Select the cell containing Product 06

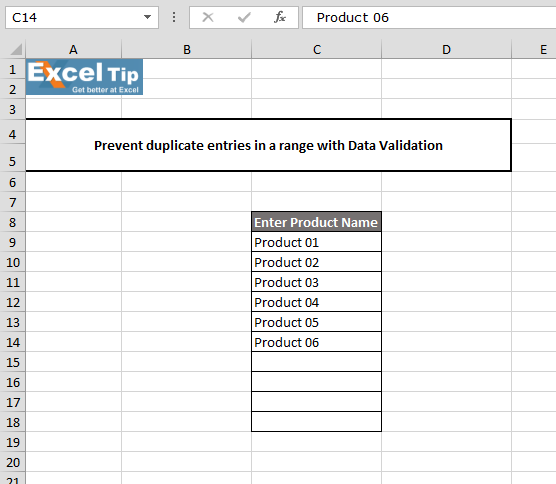pyautogui.click(x=317, y=342)
